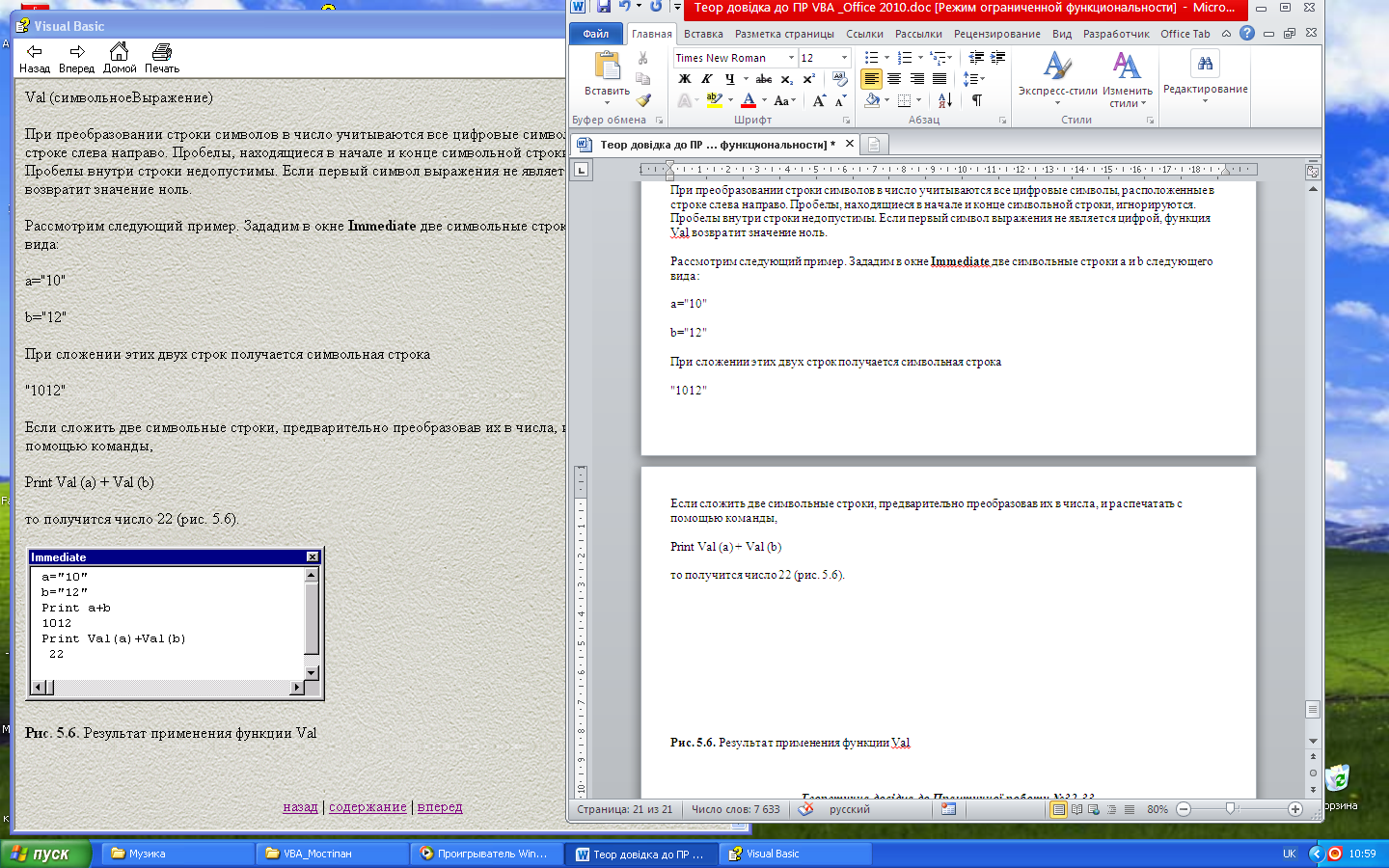1389x868 pixels.
Task: Toggle Underline (Ч) formatting
Action: point(729,79)
